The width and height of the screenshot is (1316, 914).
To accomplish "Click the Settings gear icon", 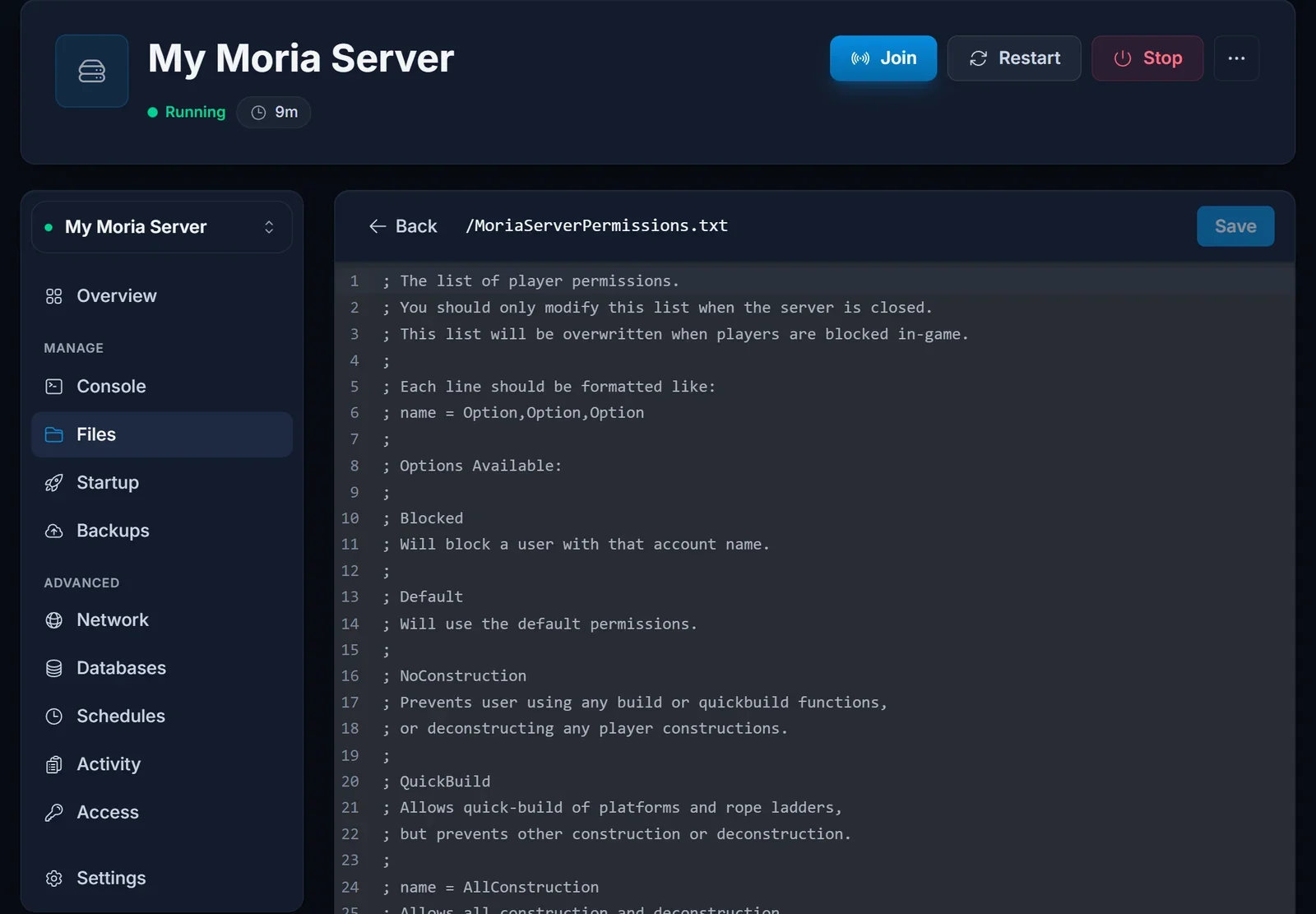I will 54,879.
